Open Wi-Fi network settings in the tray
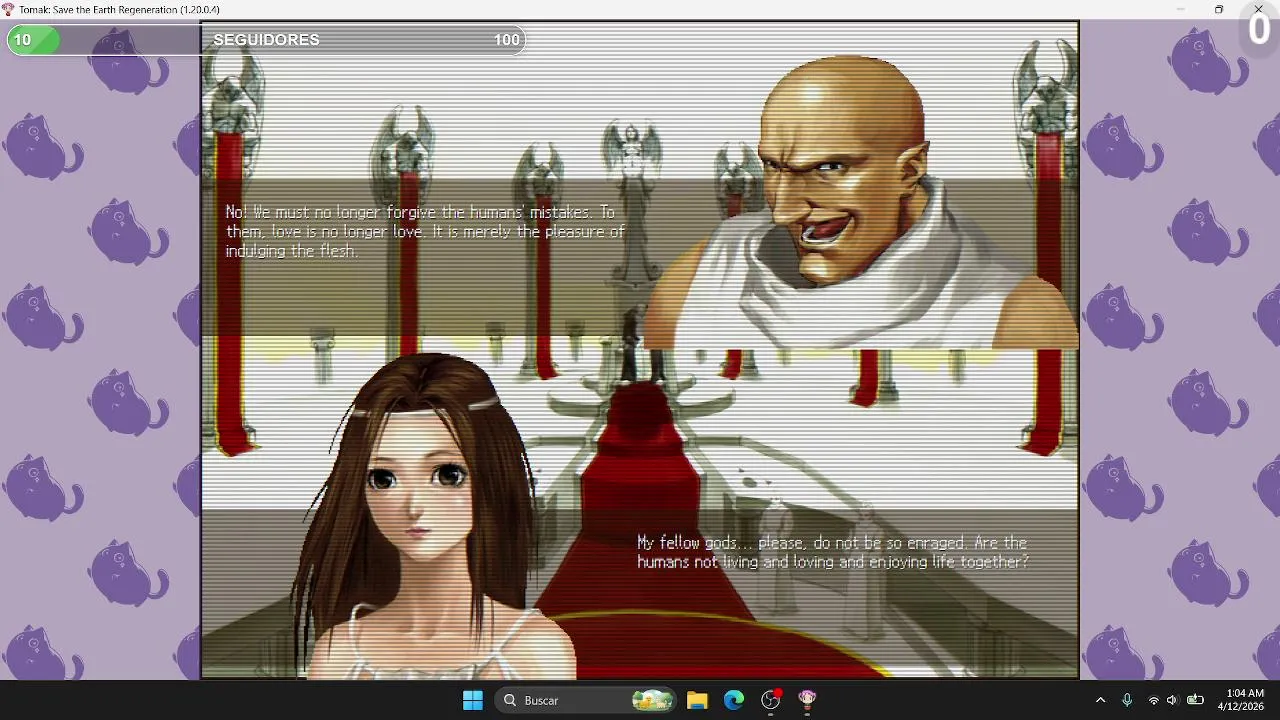 tap(1154, 700)
